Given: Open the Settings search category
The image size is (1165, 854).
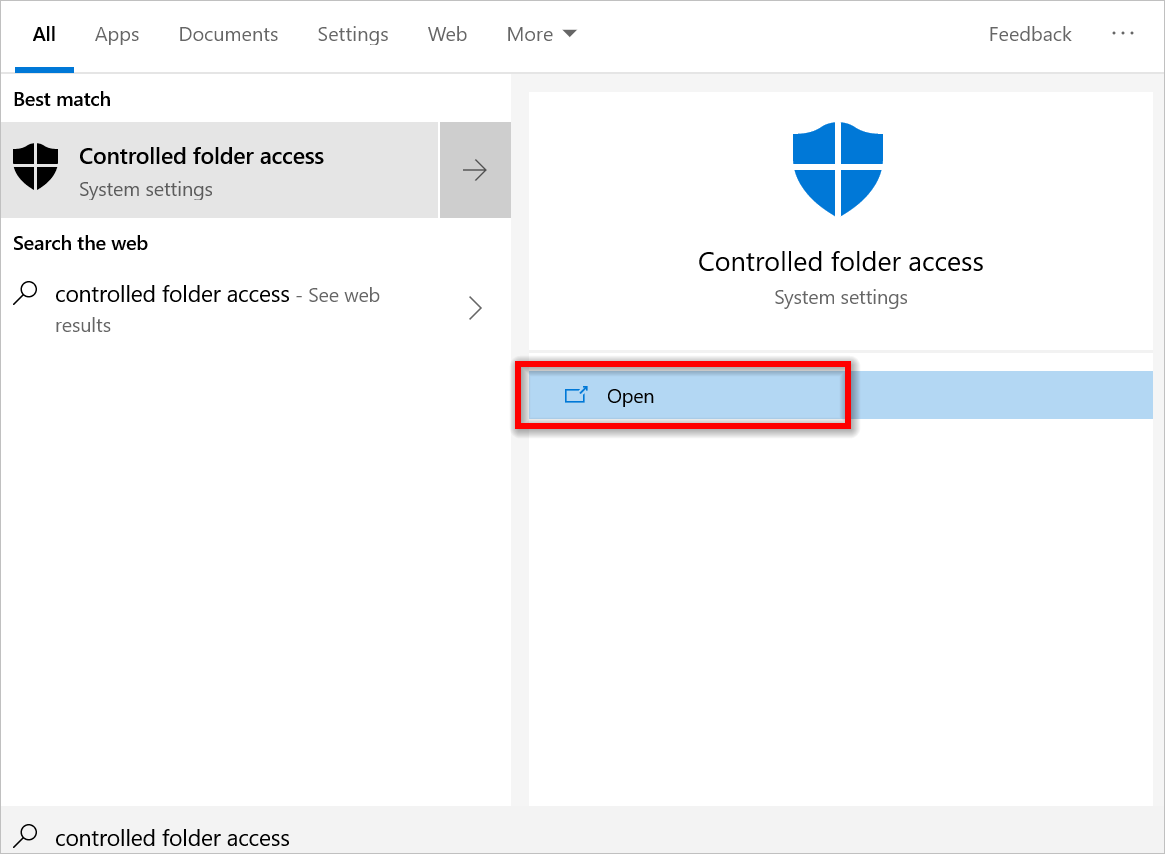Looking at the screenshot, I should [x=352, y=33].
